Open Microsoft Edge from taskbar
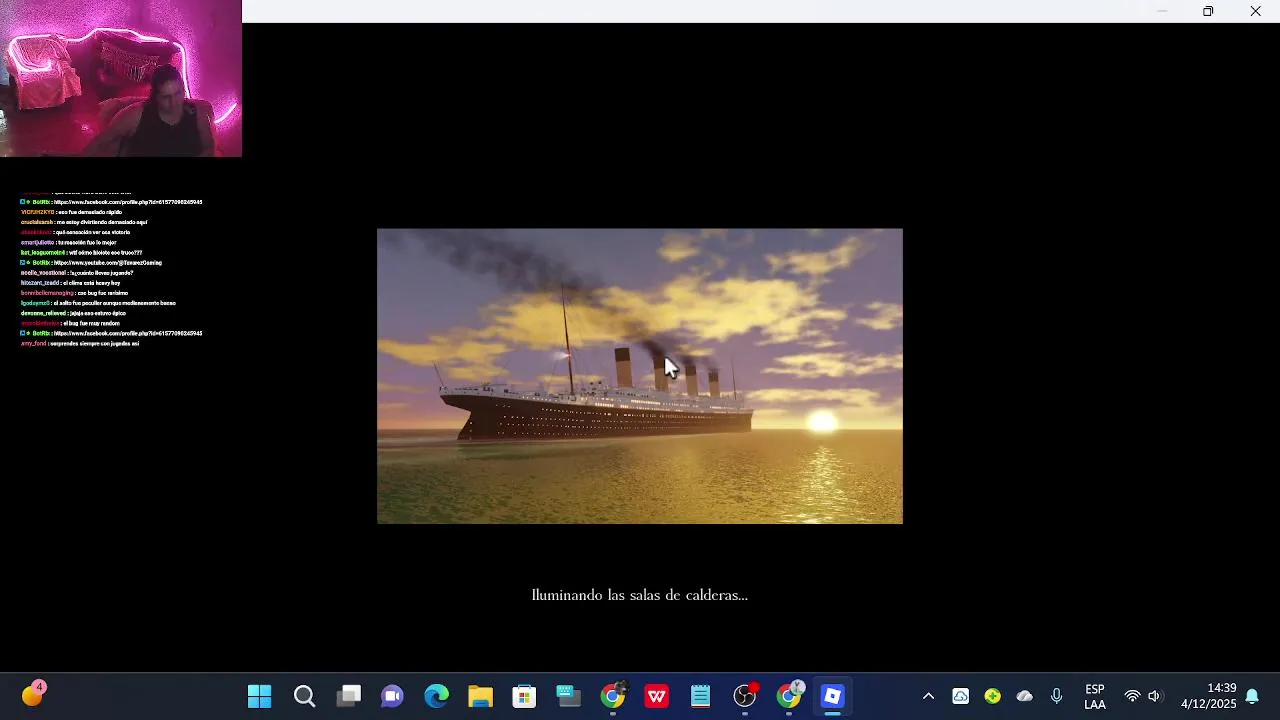 point(436,696)
